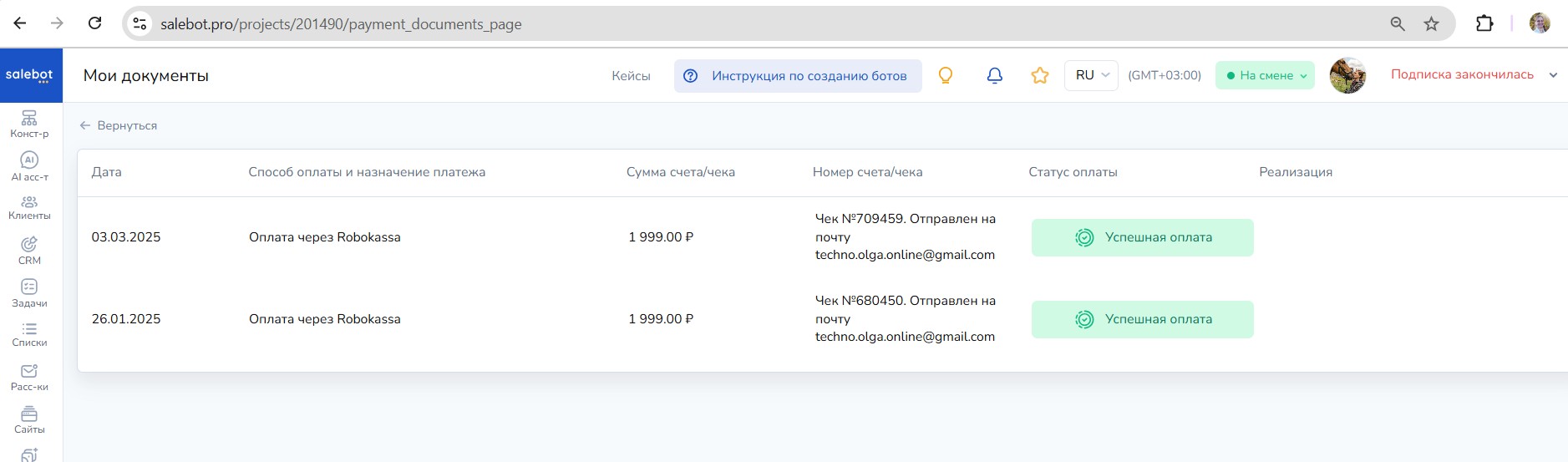Click Успешная оплата status for 03.03.2025
1568x462 pixels.
coord(1143,237)
